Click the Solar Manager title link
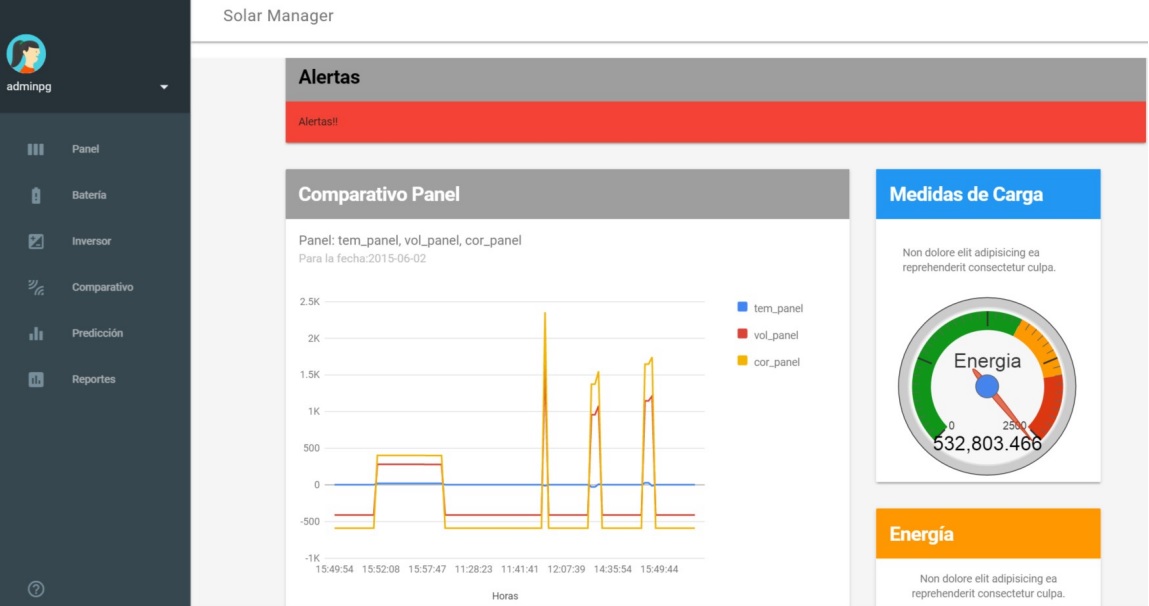Screen dimensions: 1149x606 pyautogui.click(x=278, y=16)
